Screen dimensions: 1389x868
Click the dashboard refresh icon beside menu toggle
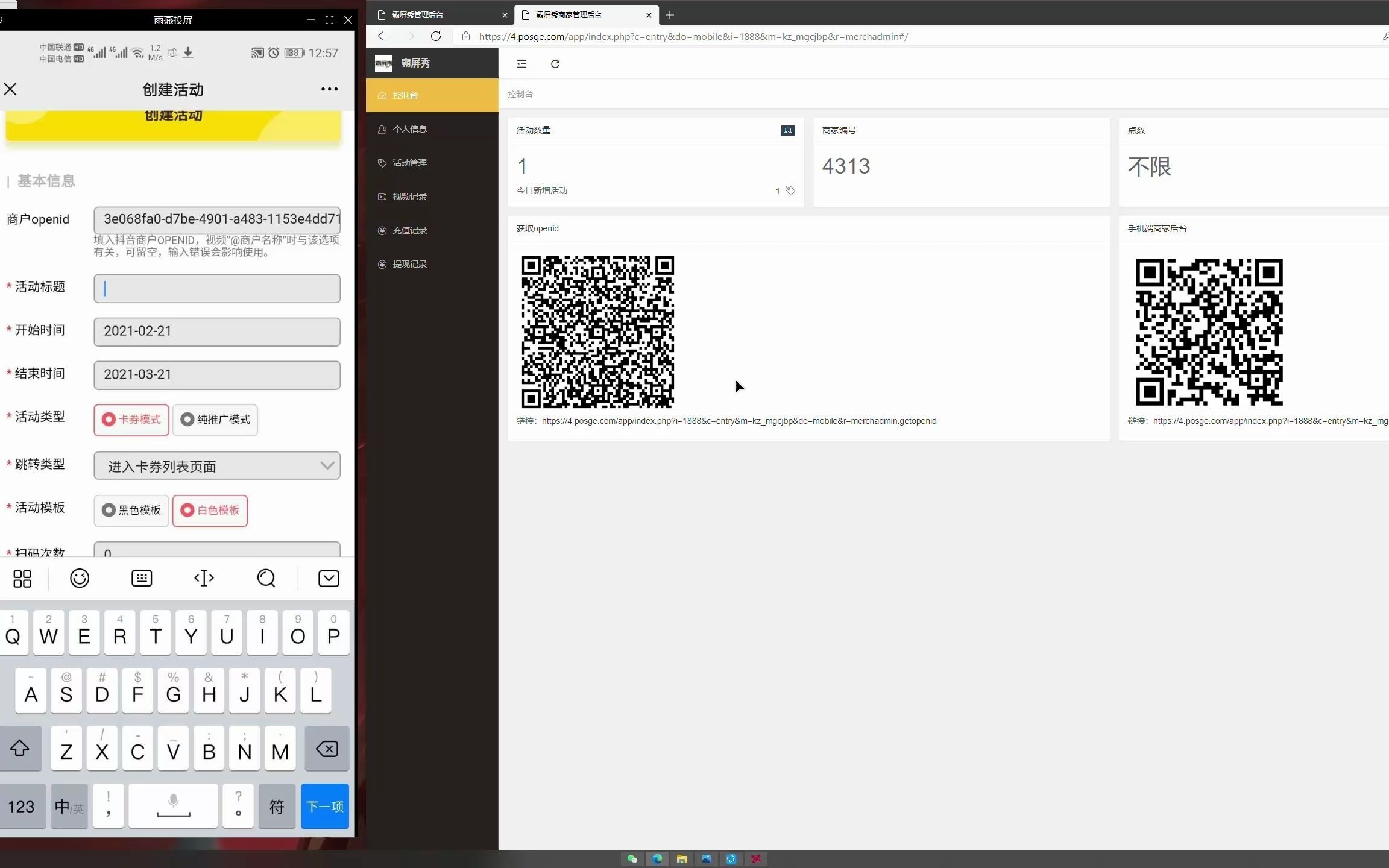click(x=555, y=64)
